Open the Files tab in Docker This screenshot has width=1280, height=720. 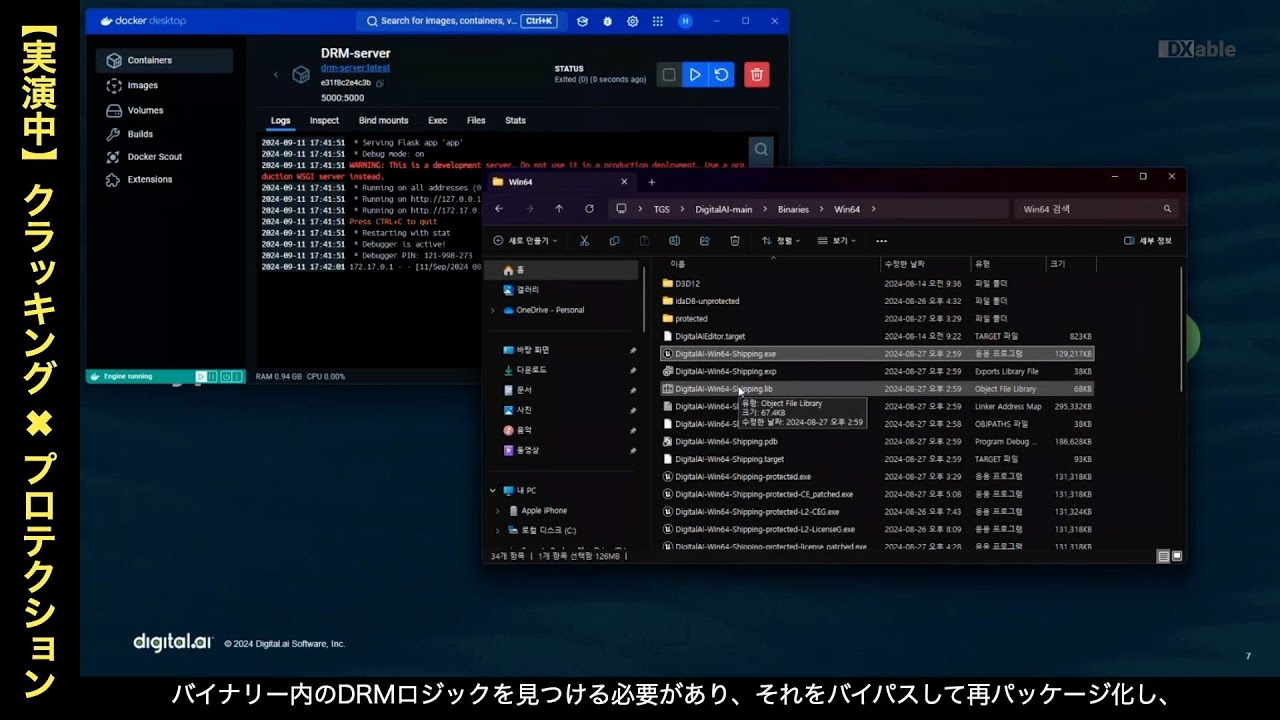point(476,120)
